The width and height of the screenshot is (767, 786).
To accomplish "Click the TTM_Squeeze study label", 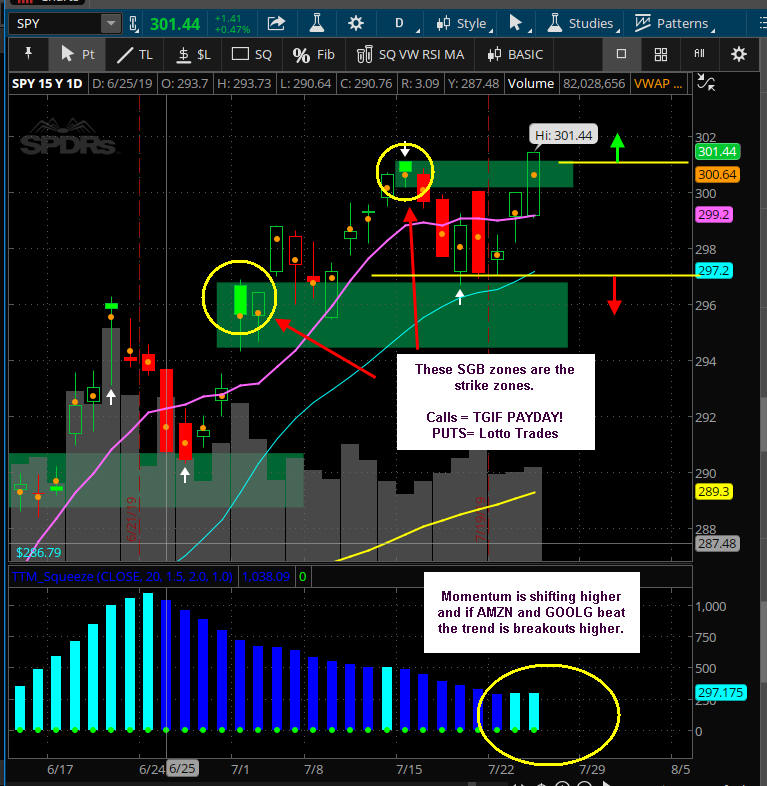I will (x=122, y=576).
